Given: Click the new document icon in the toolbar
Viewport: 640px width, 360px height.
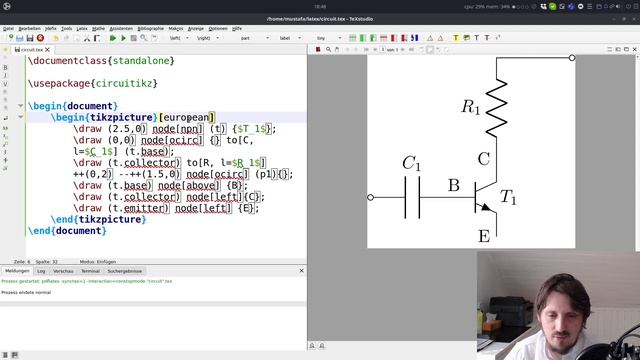Looking at the screenshot, I should click(x=11, y=38).
